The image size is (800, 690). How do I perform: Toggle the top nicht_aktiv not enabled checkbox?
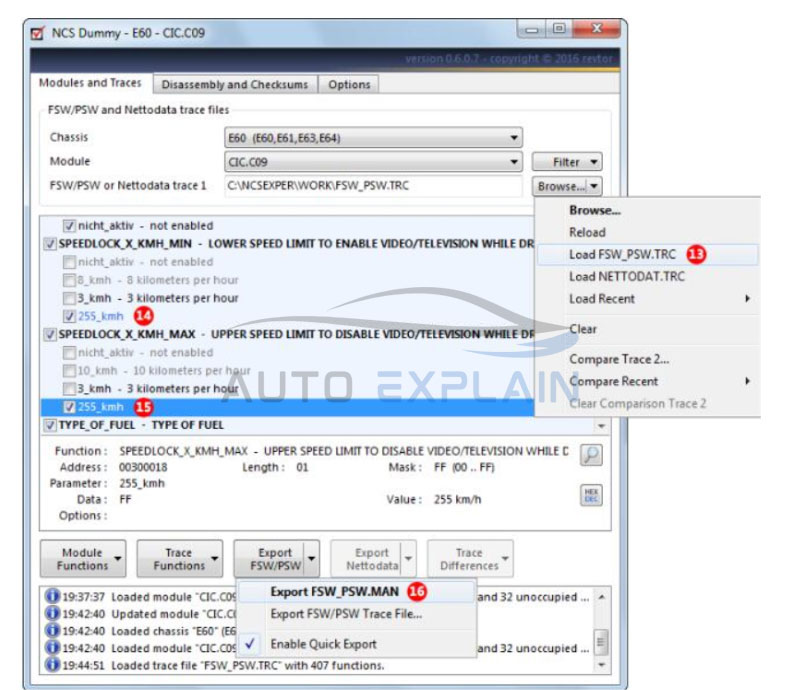[x=69, y=226]
